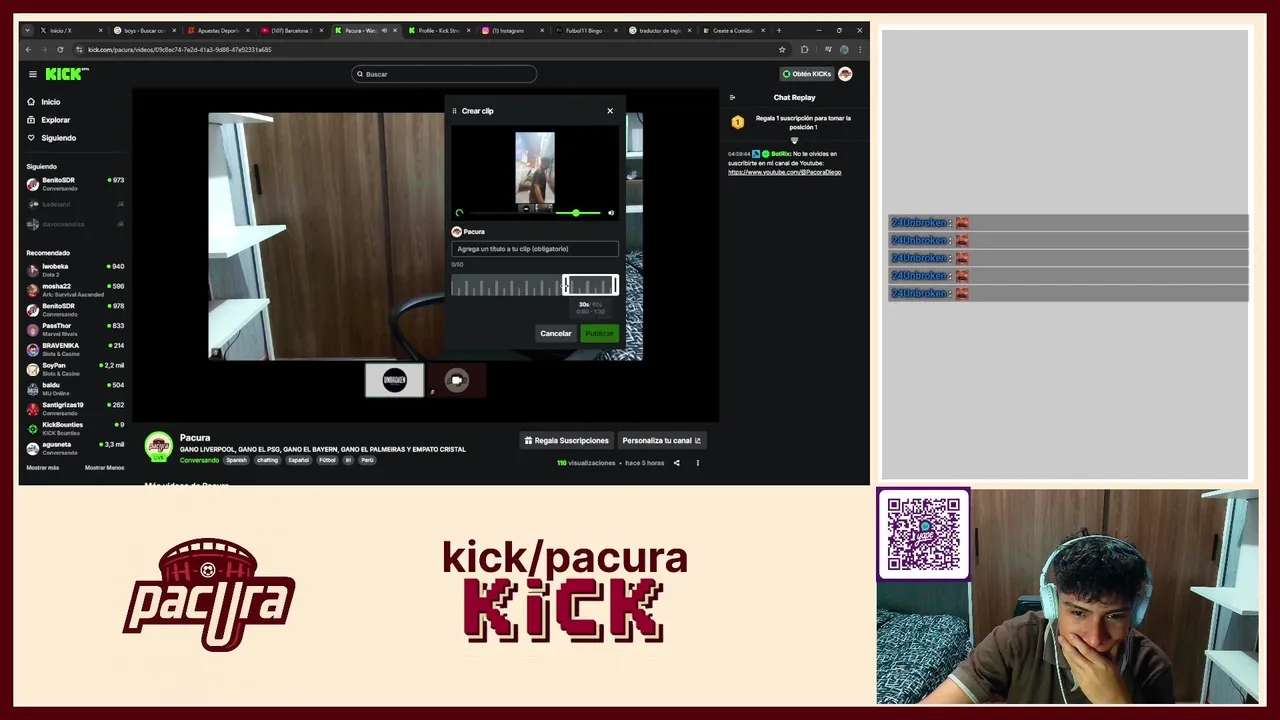Open BenitoSDR in the Siguiendo list

(75, 184)
